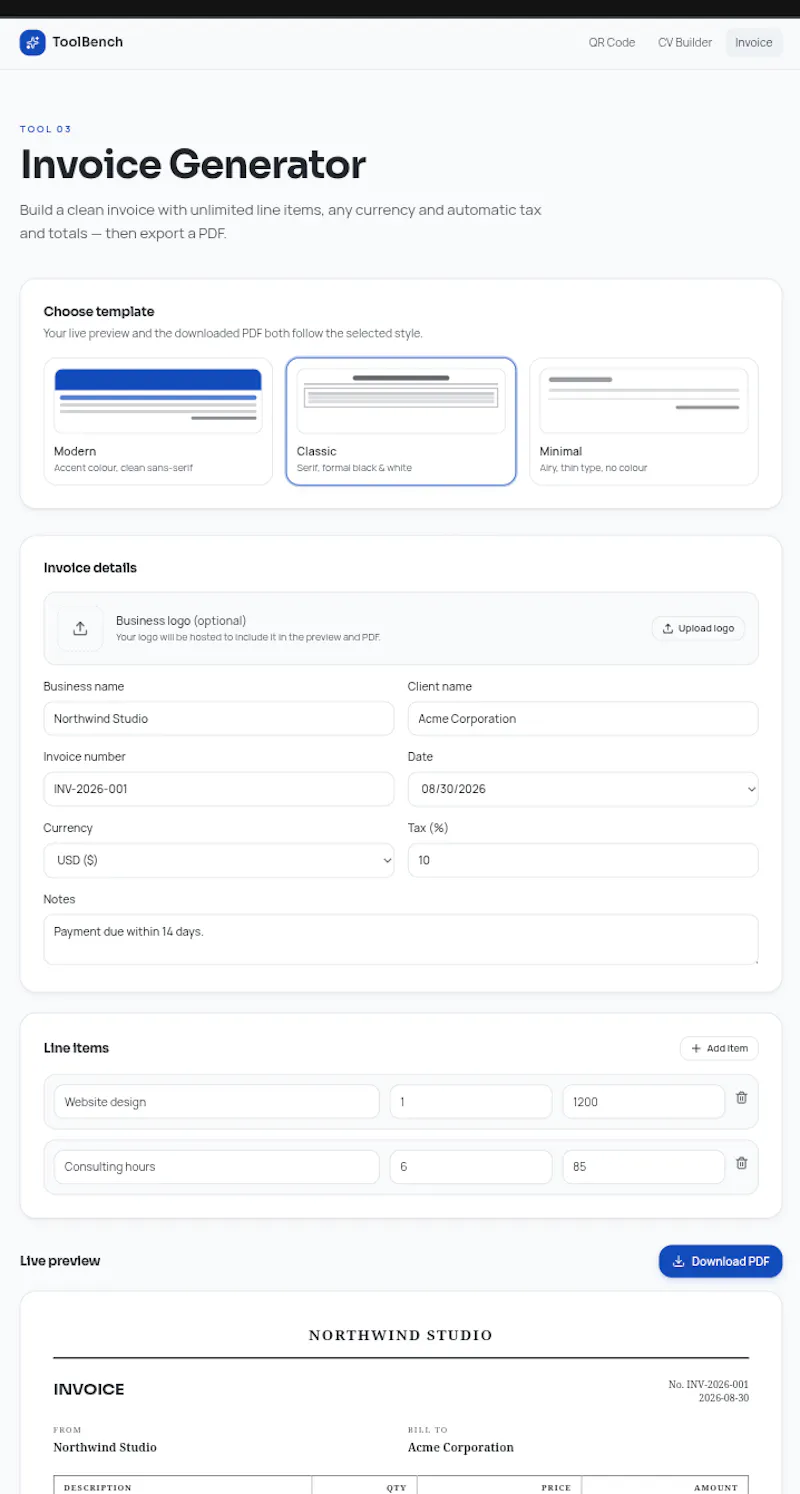800x1494 pixels.
Task: Edit the Tax percentage field
Action: tap(583, 860)
